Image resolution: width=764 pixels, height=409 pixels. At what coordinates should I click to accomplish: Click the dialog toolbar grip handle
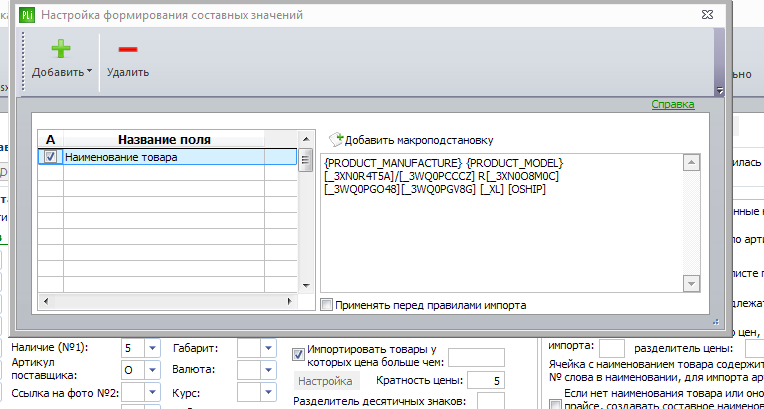tap(21, 62)
